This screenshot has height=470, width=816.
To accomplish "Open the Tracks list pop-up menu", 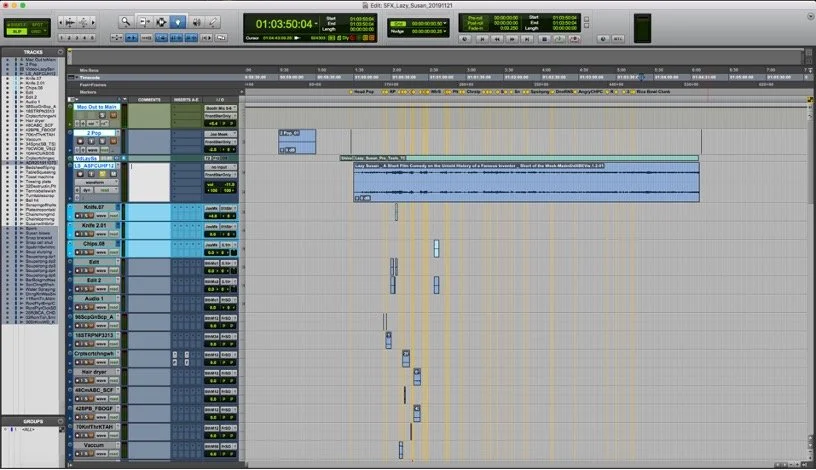I will coord(60,52).
